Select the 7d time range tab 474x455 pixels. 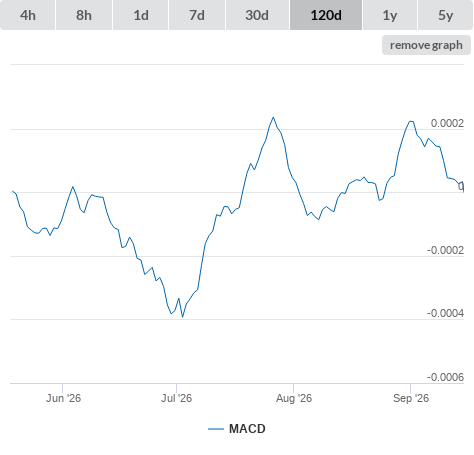click(x=197, y=15)
